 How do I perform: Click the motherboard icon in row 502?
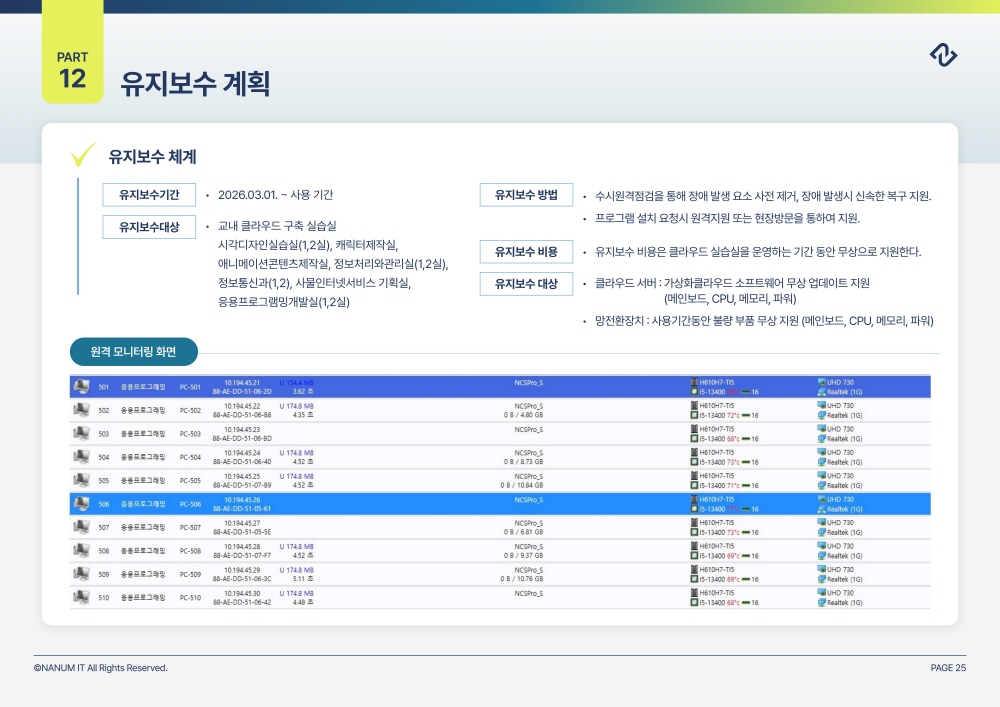[x=695, y=405]
